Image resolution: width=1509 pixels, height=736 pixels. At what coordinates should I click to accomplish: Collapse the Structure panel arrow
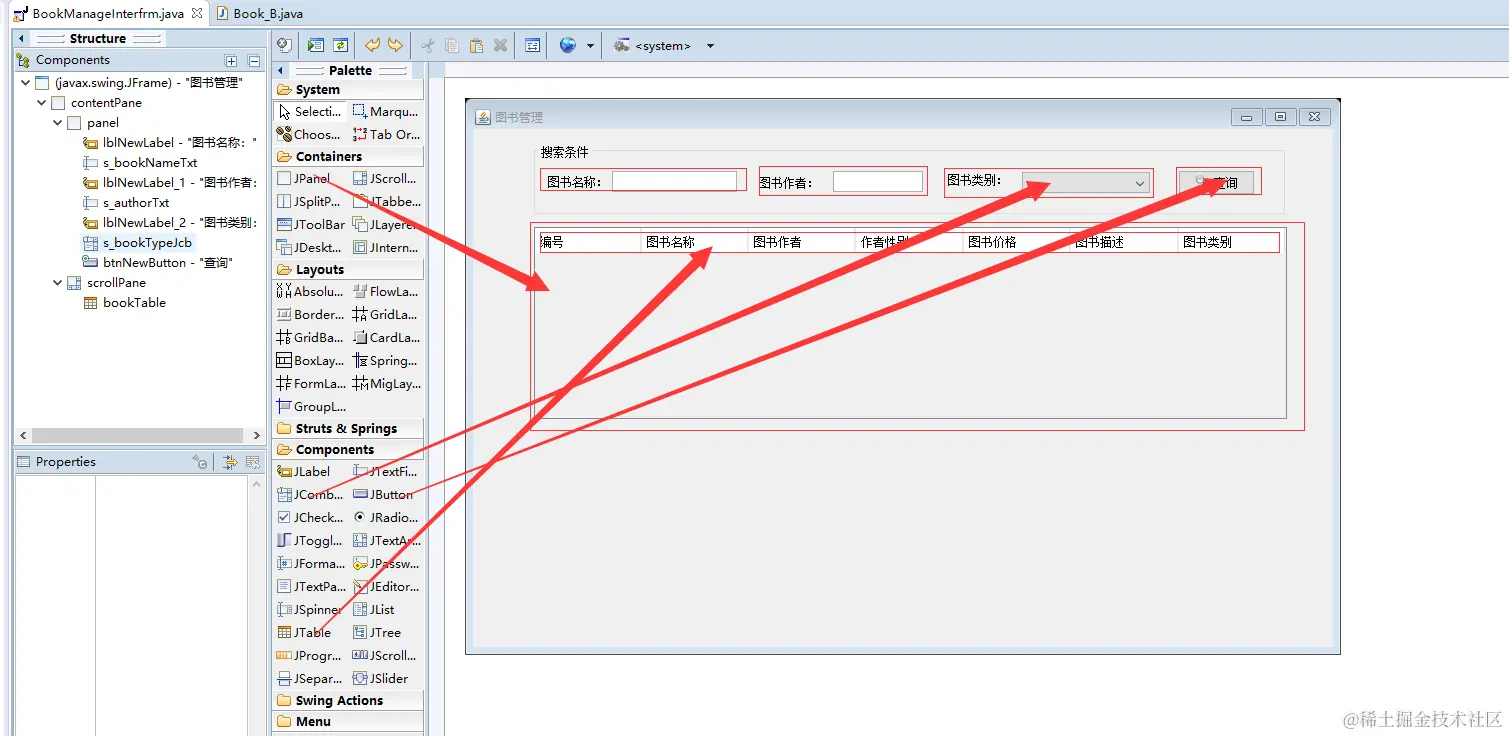tap(21, 39)
